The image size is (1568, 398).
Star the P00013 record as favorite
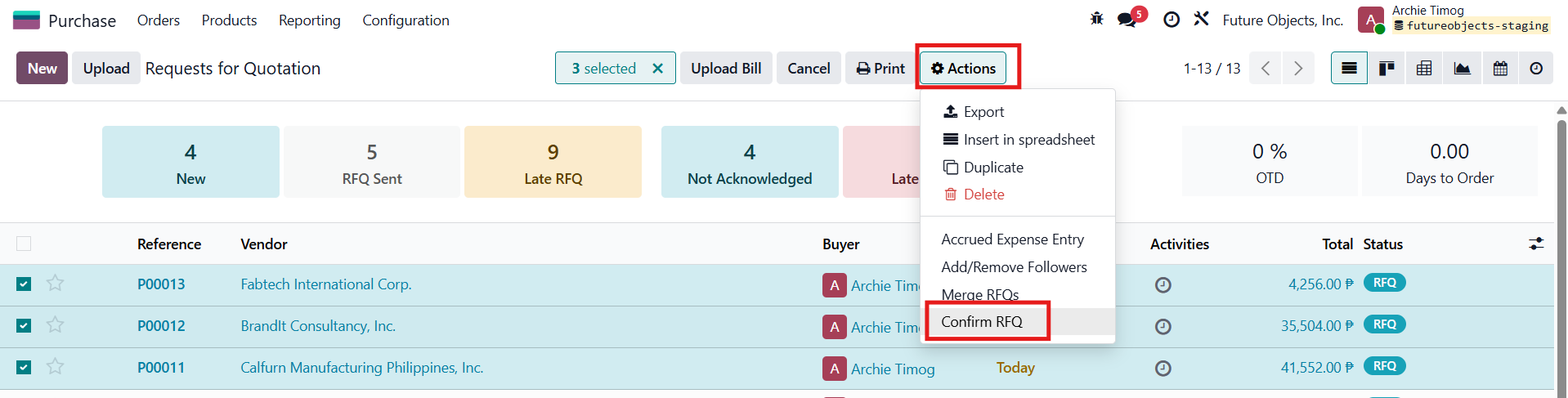click(55, 284)
